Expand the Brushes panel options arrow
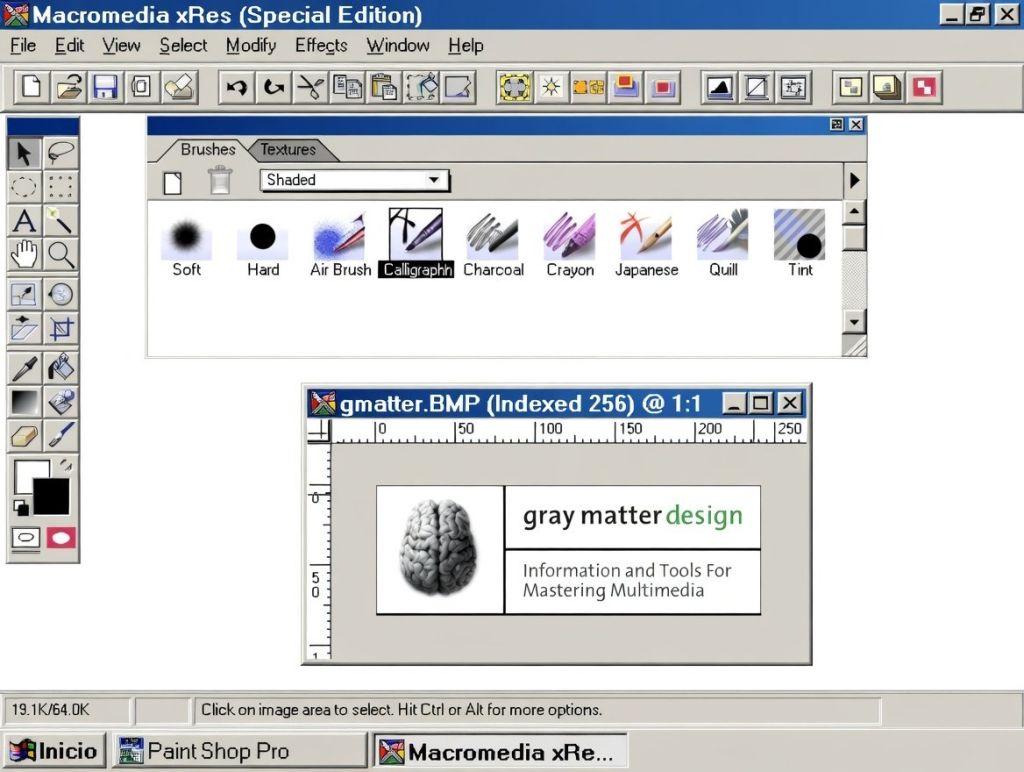Screen dimensions: 1024x772 tap(854, 180)
